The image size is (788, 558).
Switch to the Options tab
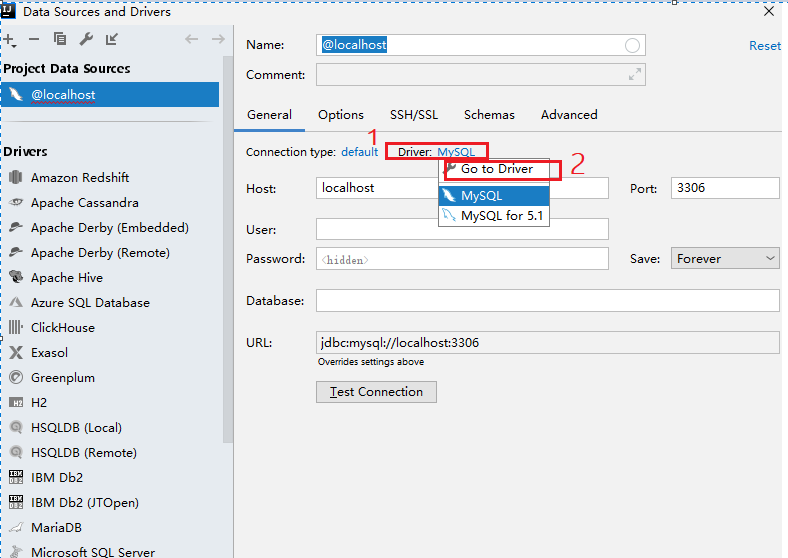[341, 115]
